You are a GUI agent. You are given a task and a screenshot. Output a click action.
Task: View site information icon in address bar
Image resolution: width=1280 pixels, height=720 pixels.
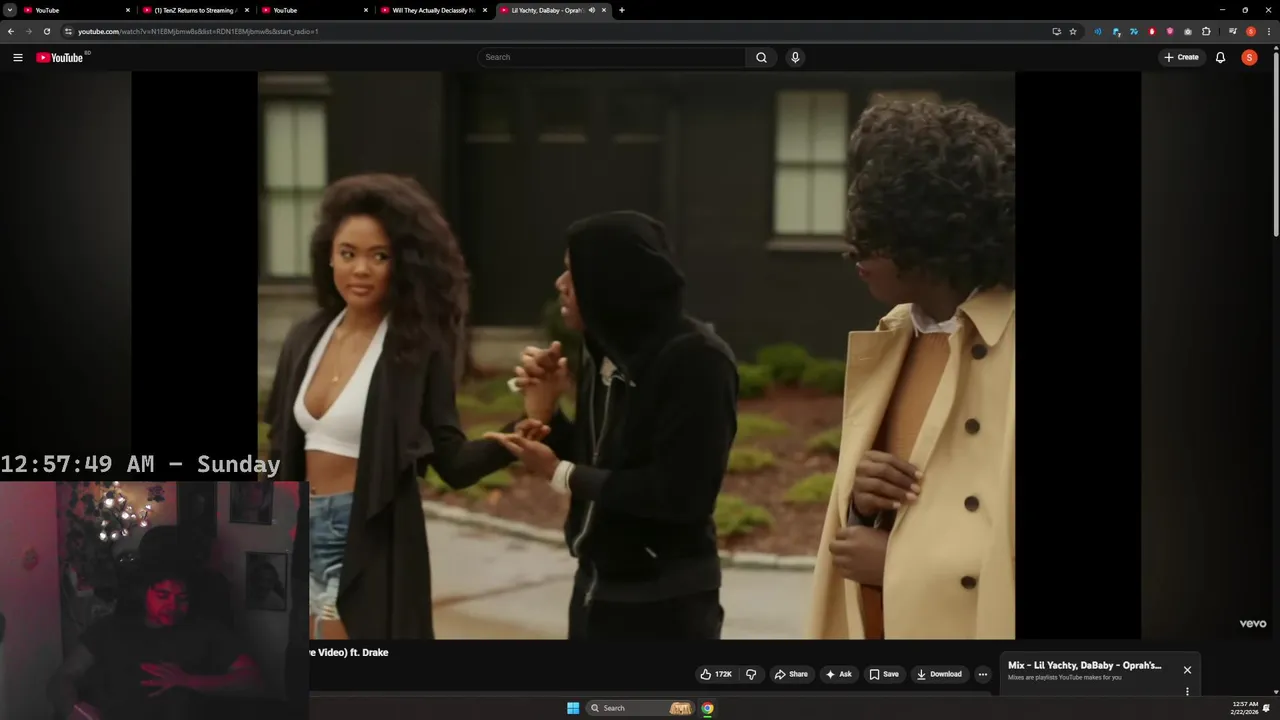point(68,31)
